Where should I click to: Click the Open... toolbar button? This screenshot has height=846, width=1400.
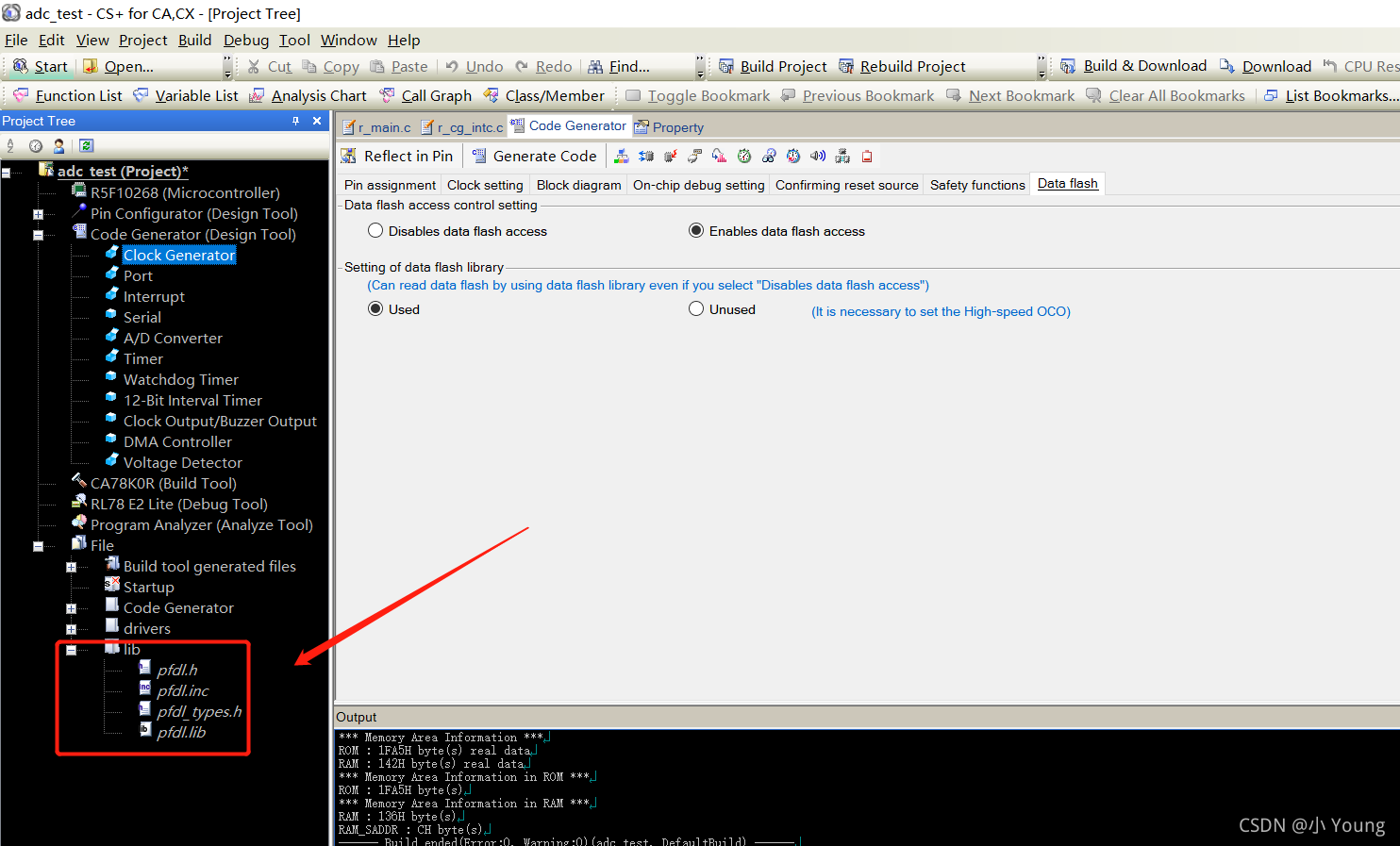click(x=118, y=66)
